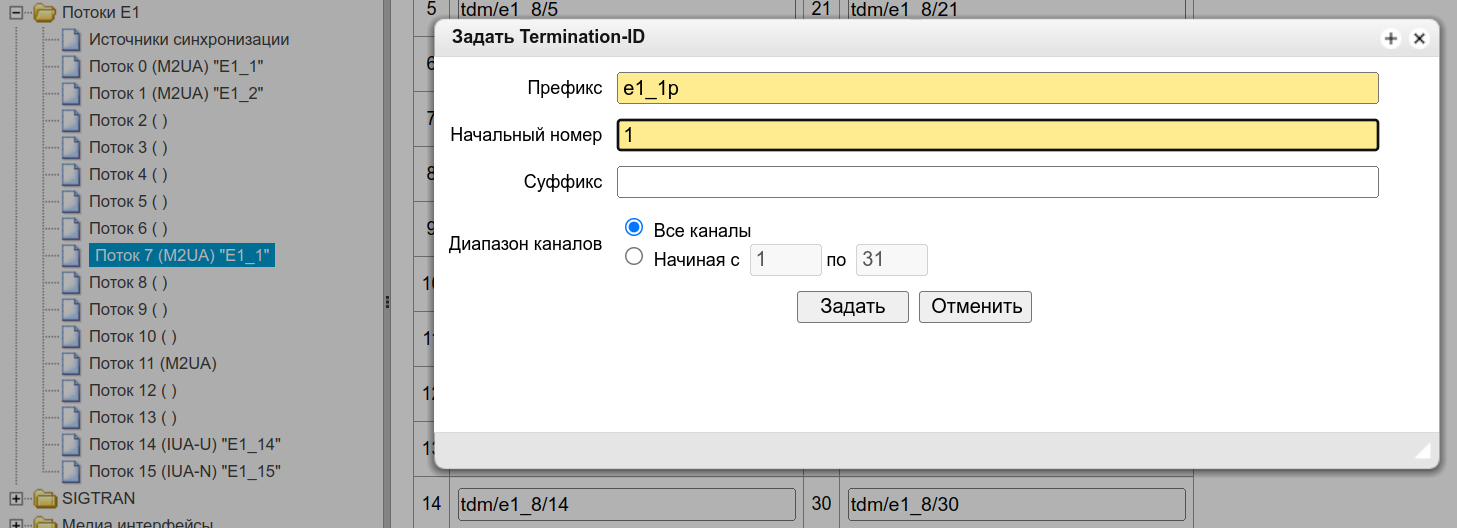Viewport: 1457px width, 528px height.
Task: Click the Отменить button
Action: (x=975, y=306)
